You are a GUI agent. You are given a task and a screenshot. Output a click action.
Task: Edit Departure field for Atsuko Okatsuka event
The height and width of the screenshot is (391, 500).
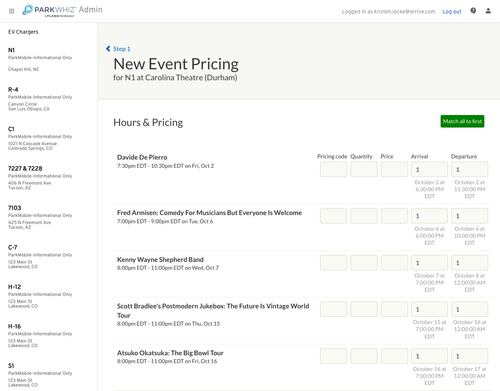[469, 356]
